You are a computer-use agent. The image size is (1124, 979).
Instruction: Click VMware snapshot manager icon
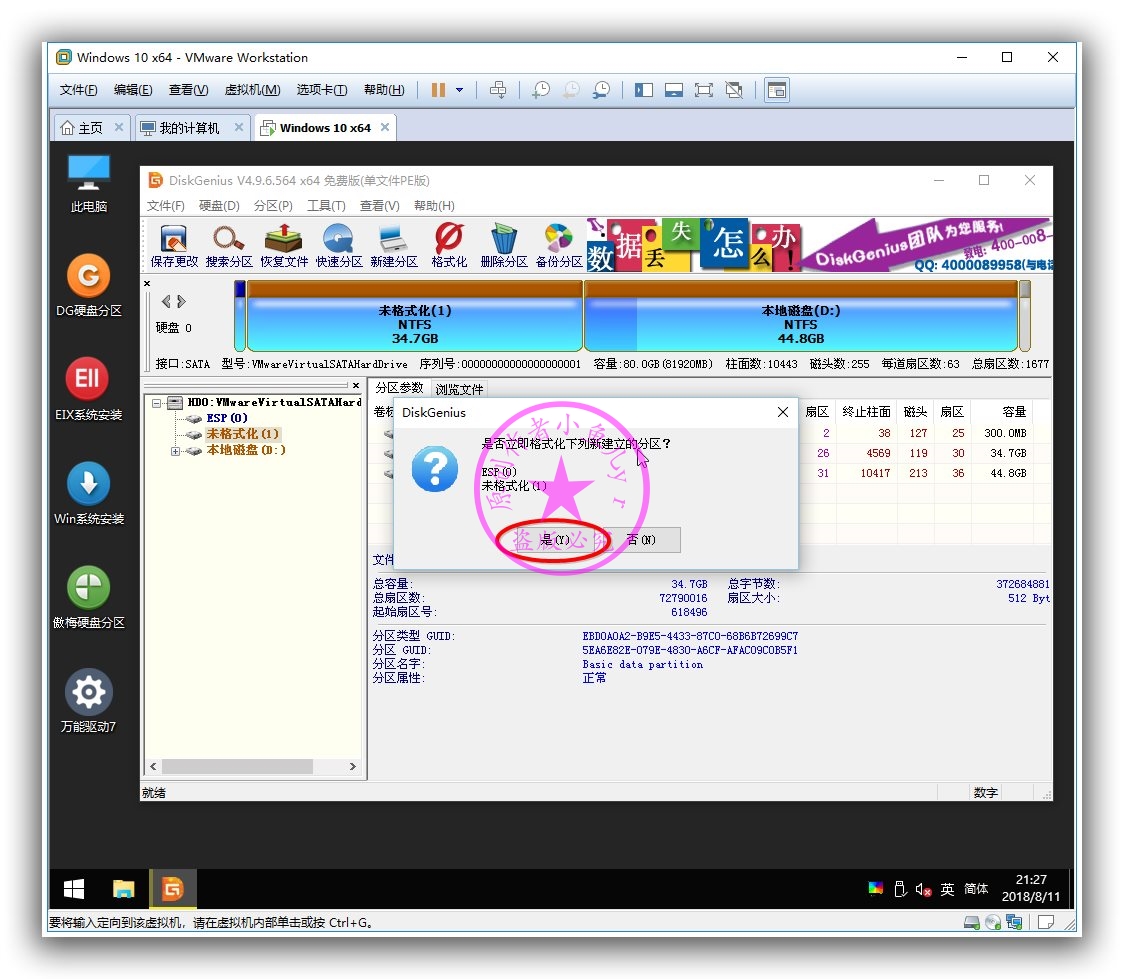tap(601, 90)
